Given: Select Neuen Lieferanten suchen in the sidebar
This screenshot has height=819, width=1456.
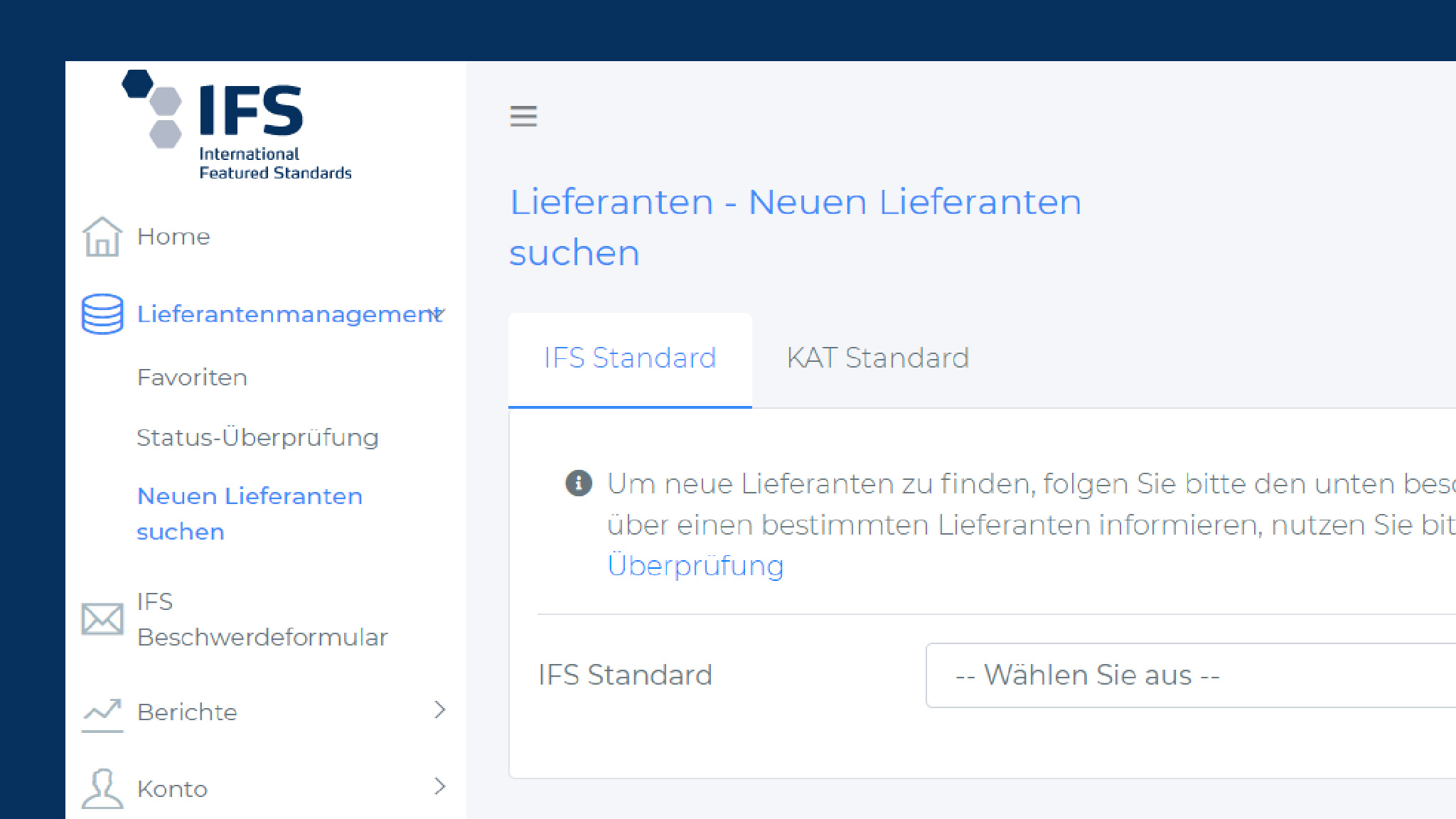Looking at the screenshot, I should [249, 513].
